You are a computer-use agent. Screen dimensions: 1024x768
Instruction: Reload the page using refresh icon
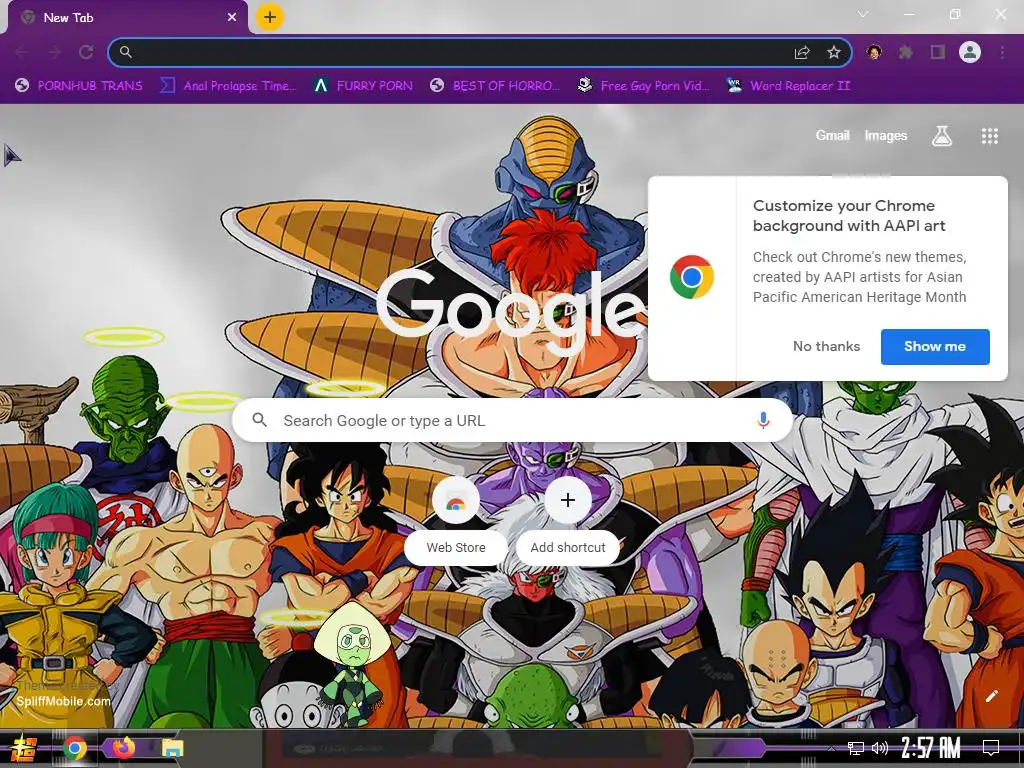coord(86,52)
